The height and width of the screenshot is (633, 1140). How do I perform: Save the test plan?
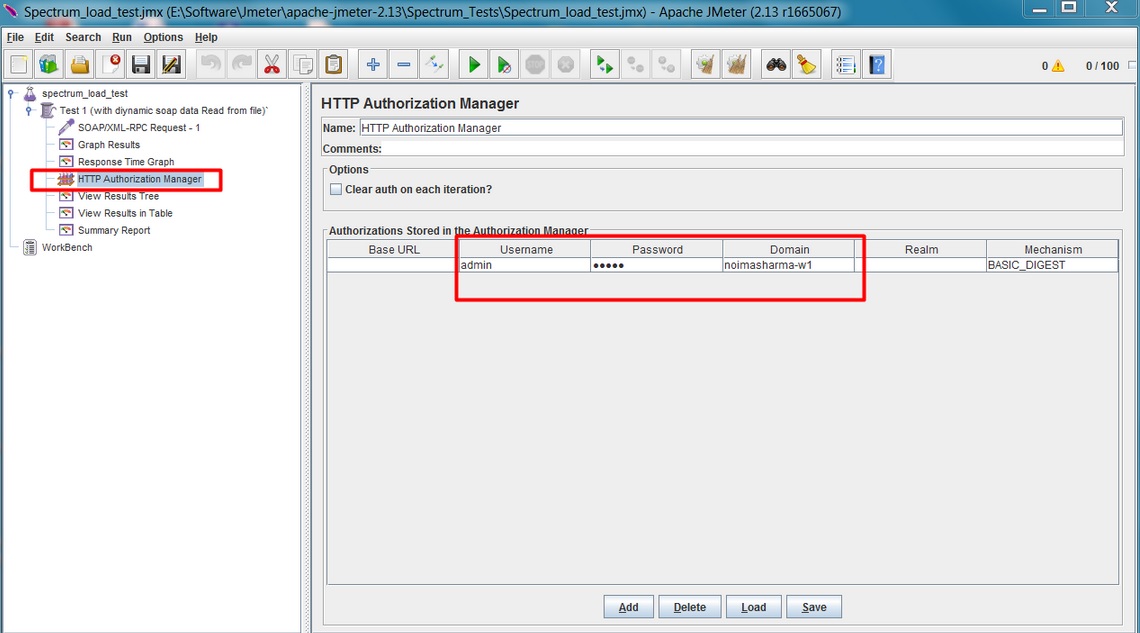(140, 63)
